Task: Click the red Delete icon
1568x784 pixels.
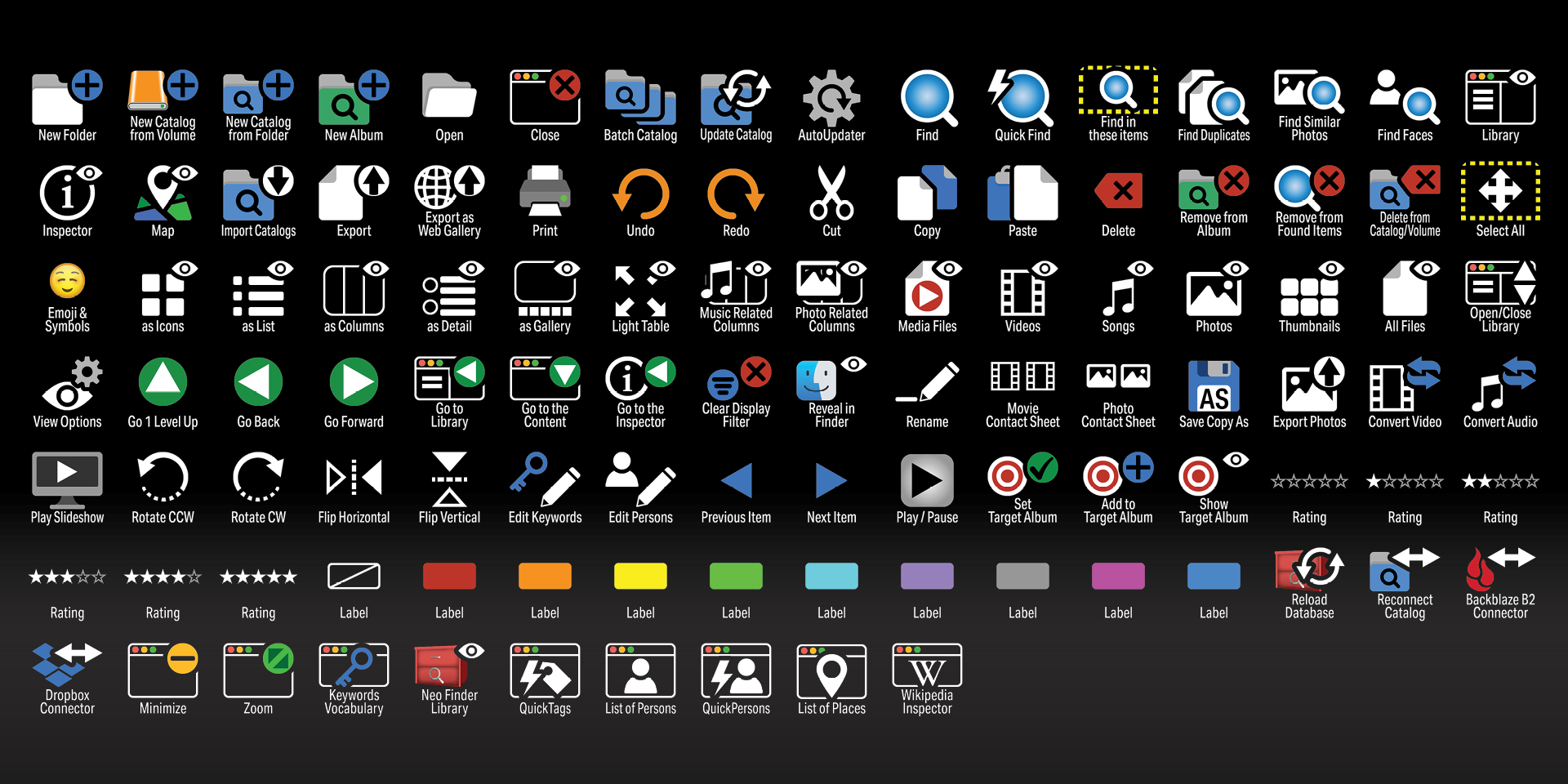Action: coord(1118,192)
